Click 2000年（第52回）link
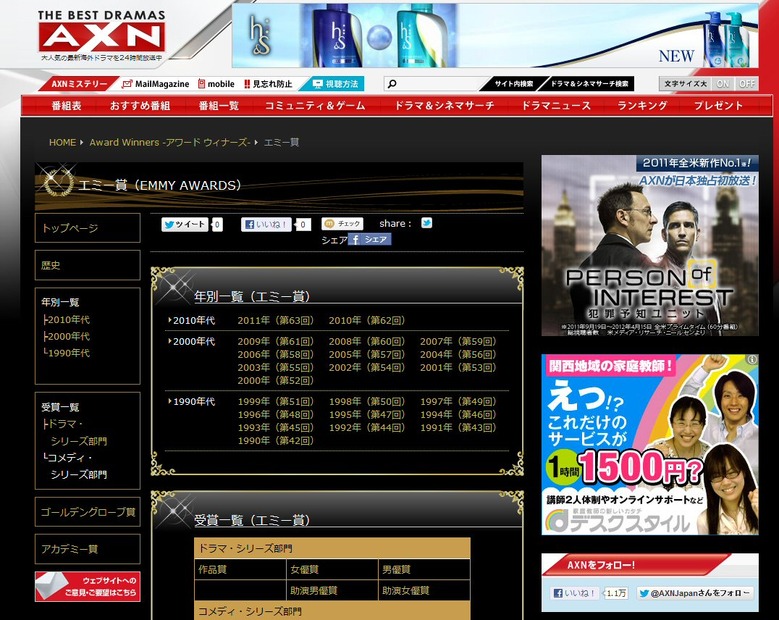 (276, 380)
